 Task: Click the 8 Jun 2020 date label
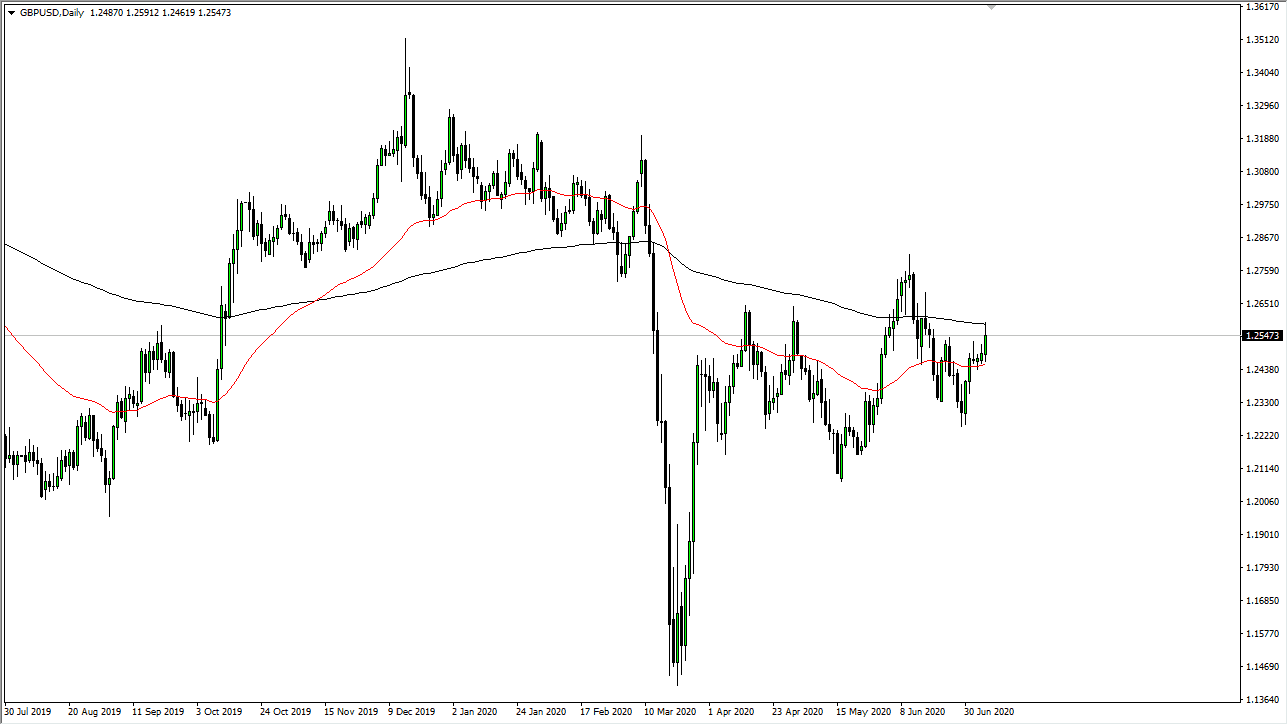coord(923,712)
